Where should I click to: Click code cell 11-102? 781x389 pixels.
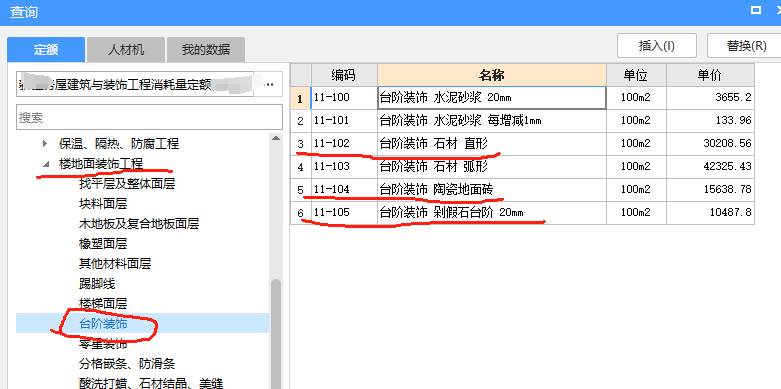pyautogui.click(x=344, y=143)
